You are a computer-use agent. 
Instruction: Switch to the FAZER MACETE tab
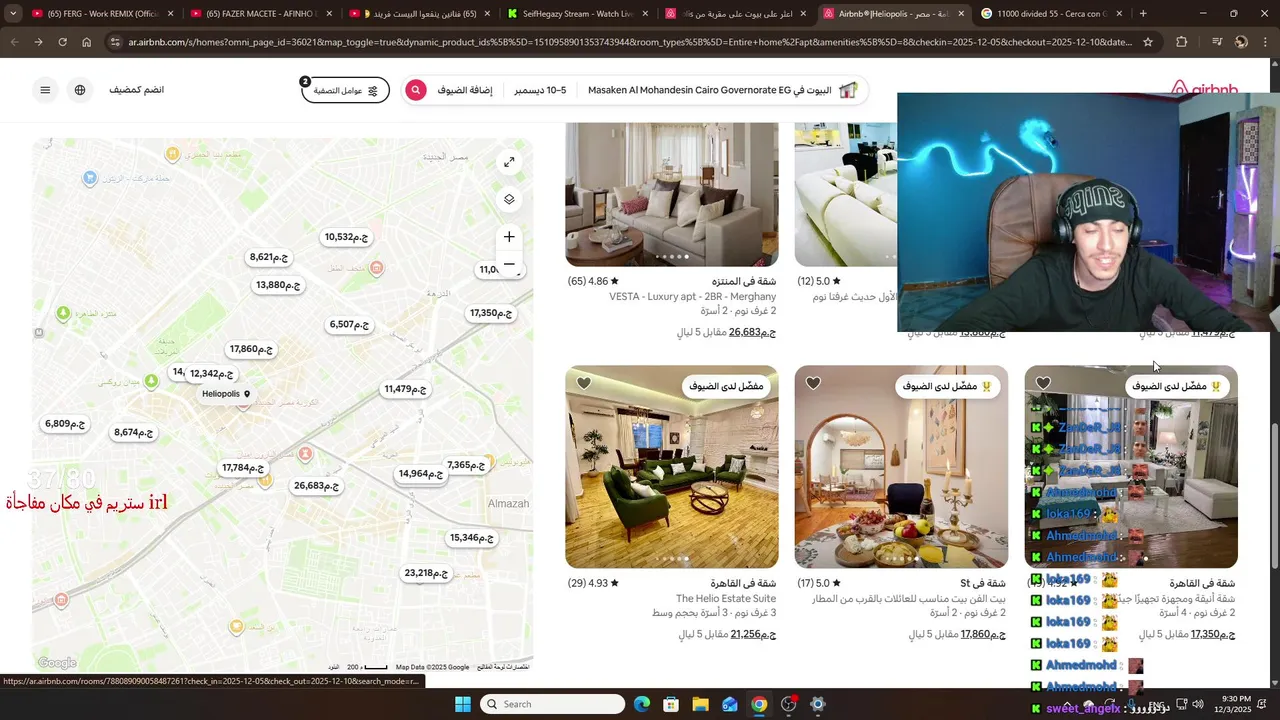pyautogui.click(x=262, y=14)
